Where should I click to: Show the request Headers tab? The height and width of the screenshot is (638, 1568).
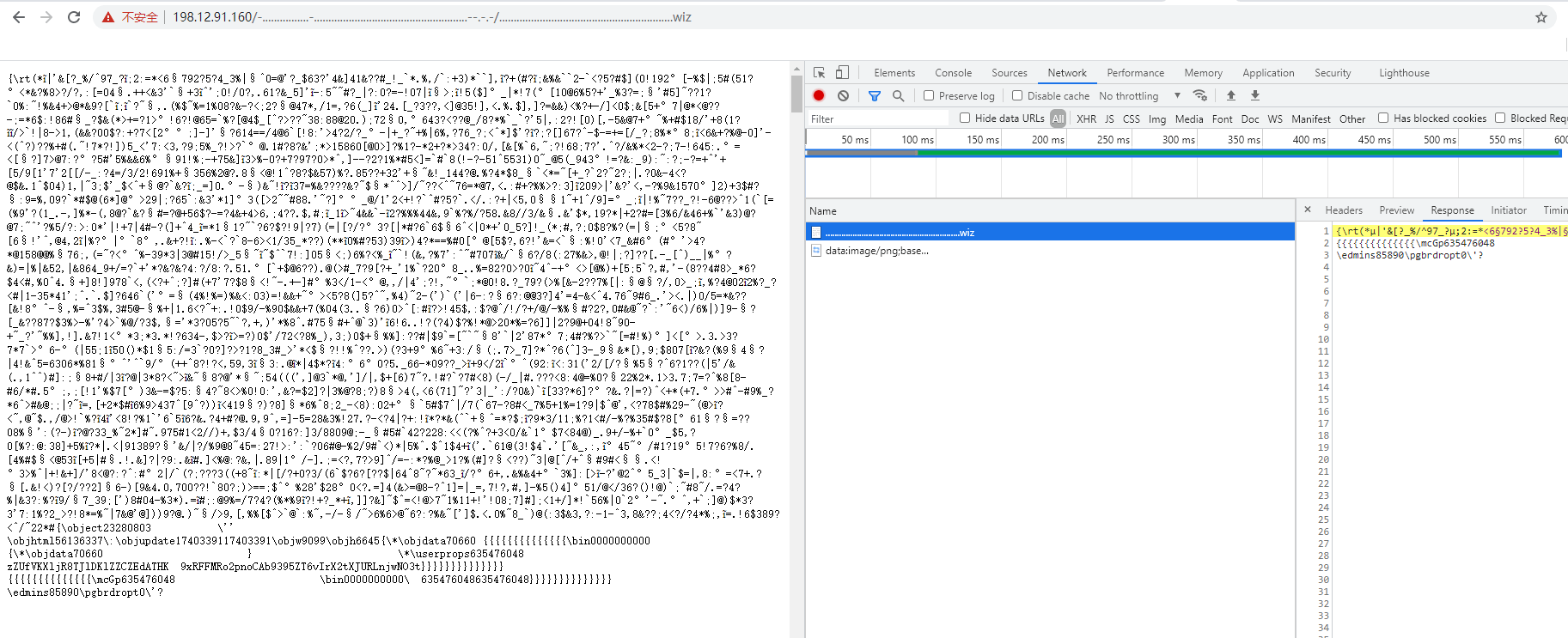[1344, 210]
